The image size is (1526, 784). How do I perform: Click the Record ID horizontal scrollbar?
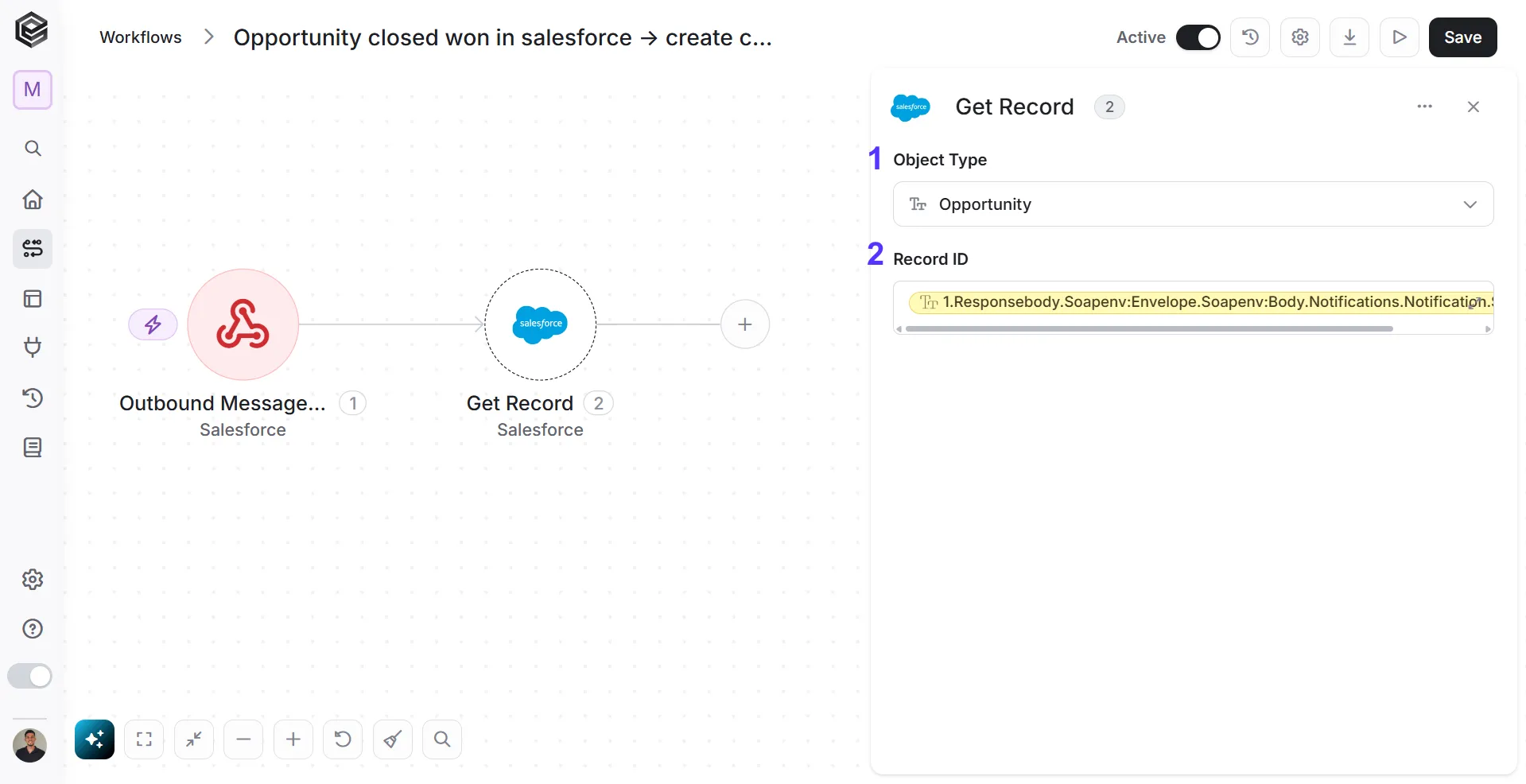pyautogui.click(x=1149, y=329)
